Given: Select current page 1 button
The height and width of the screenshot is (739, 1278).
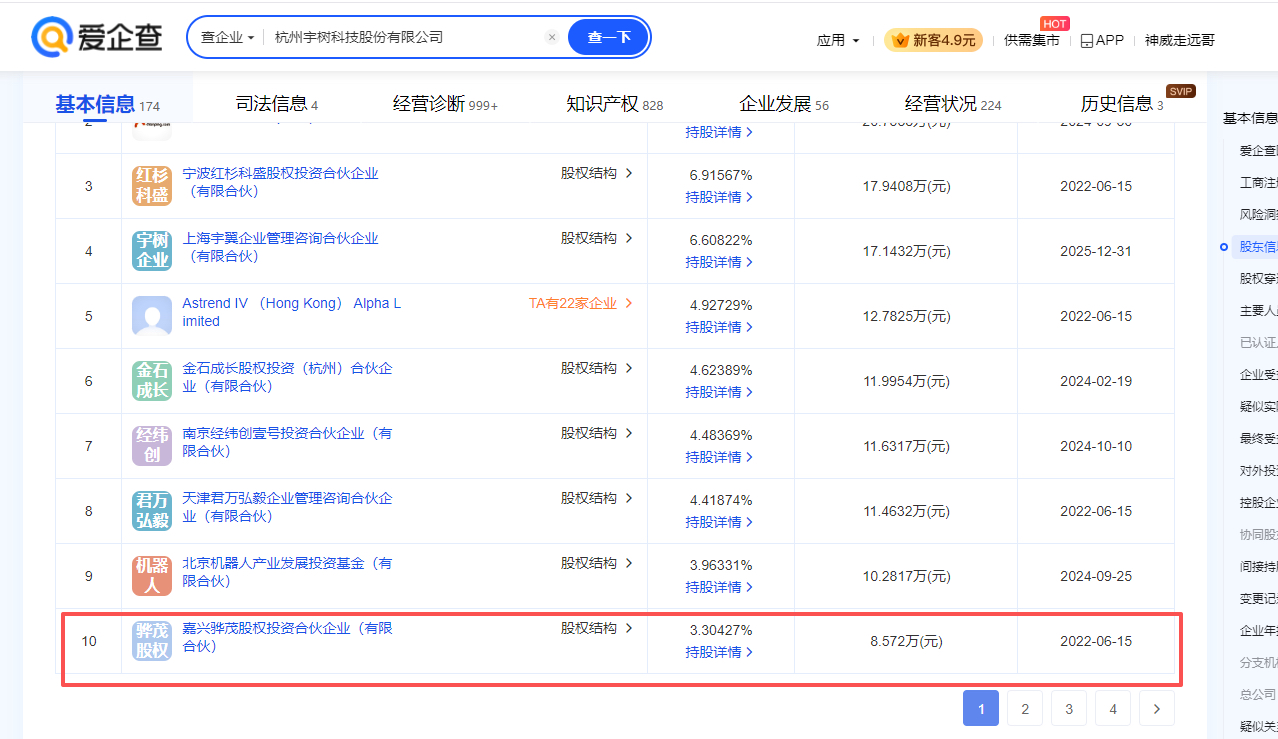Looking at the screenshot, I should (981, 709).
